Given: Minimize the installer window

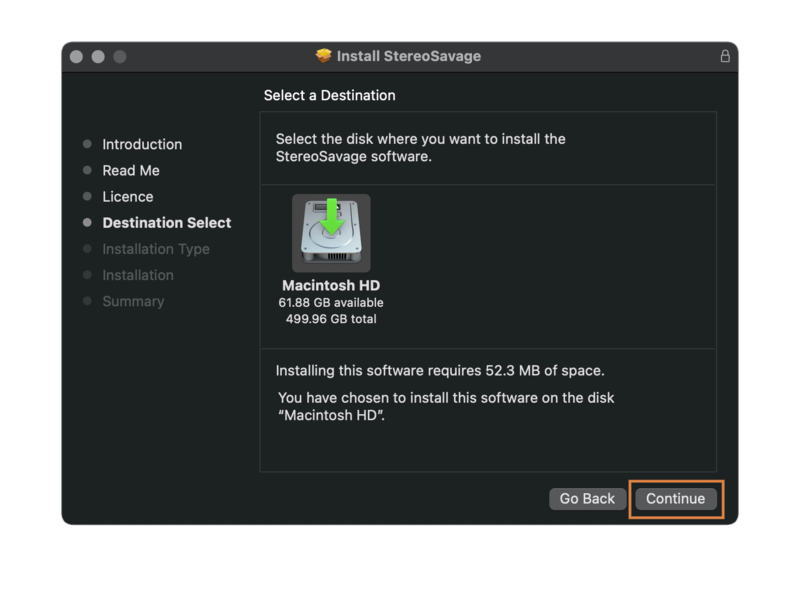Looking at the screenshot, I should pyautogui.click(x=98, y=57).
